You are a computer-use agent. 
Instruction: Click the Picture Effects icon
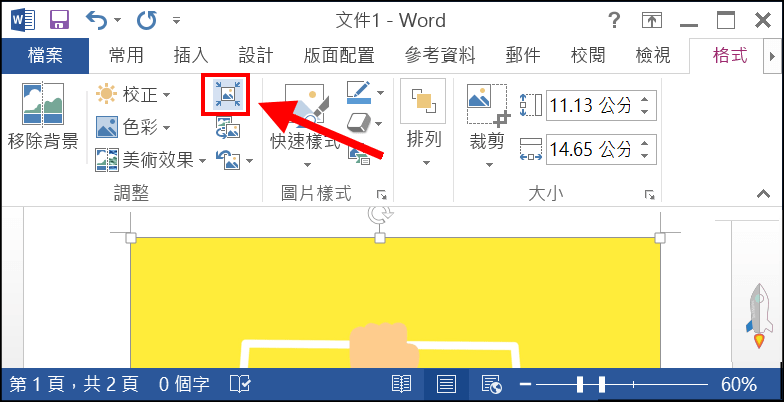[358, 122]
